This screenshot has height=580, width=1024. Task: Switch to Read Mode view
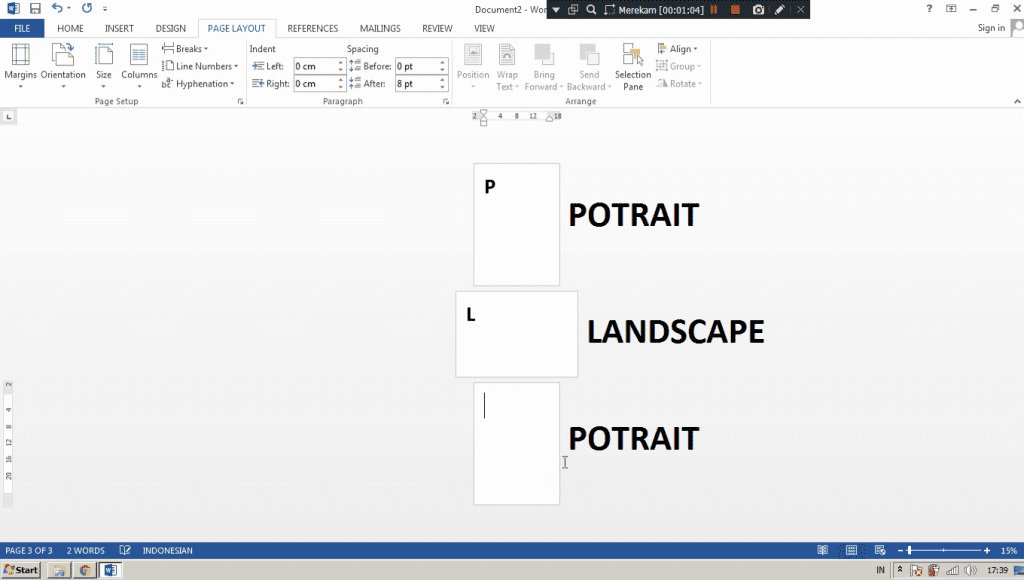pyautogui.click(x=822, y=550)
